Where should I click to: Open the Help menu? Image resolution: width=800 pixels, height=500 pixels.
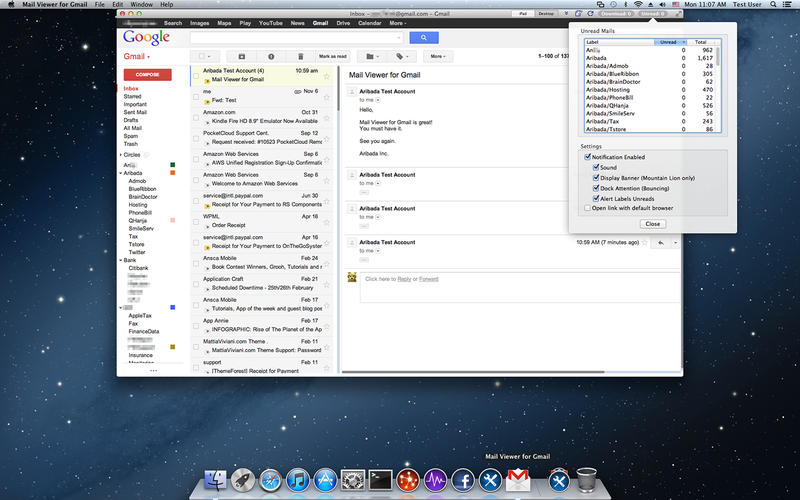[167, 4]
